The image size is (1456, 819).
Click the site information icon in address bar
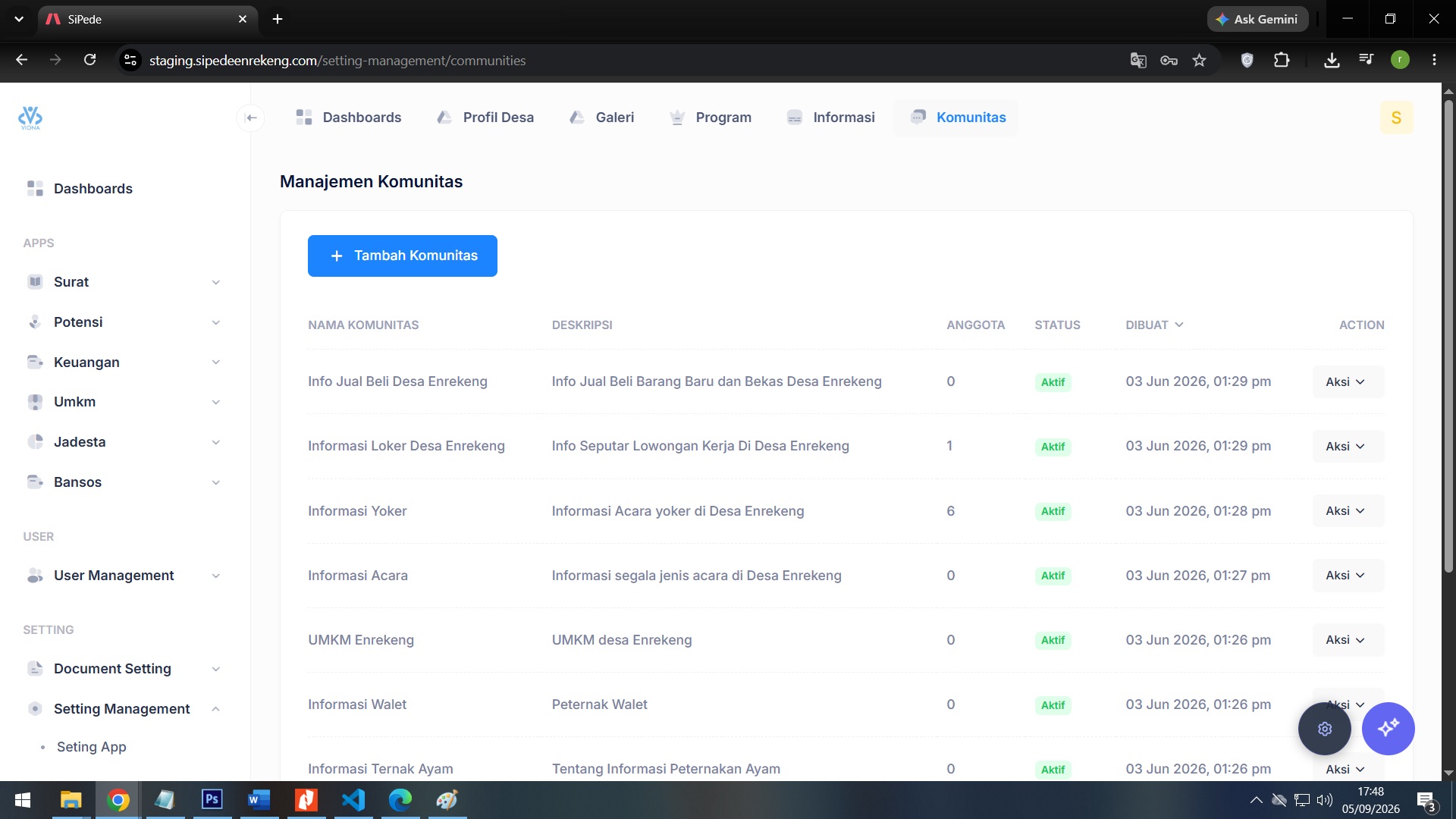click(130, 60)
